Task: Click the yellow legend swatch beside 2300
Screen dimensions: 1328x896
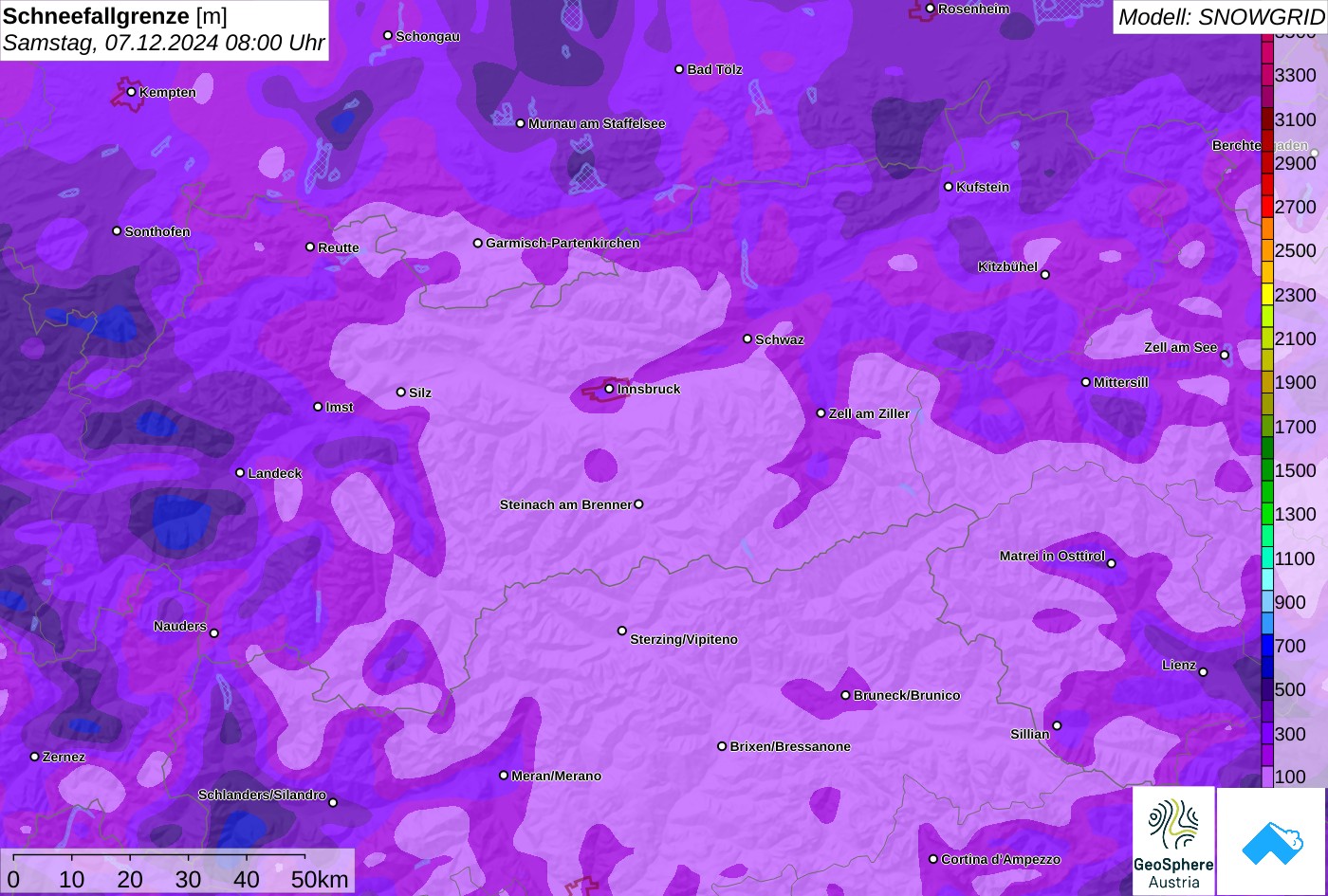Action: click(1267, 295)
